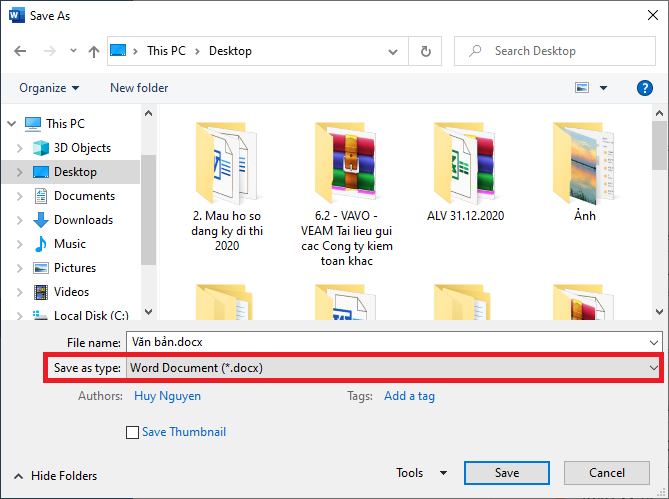Expand the address bar previous locations dropdown

click(393, 52)
